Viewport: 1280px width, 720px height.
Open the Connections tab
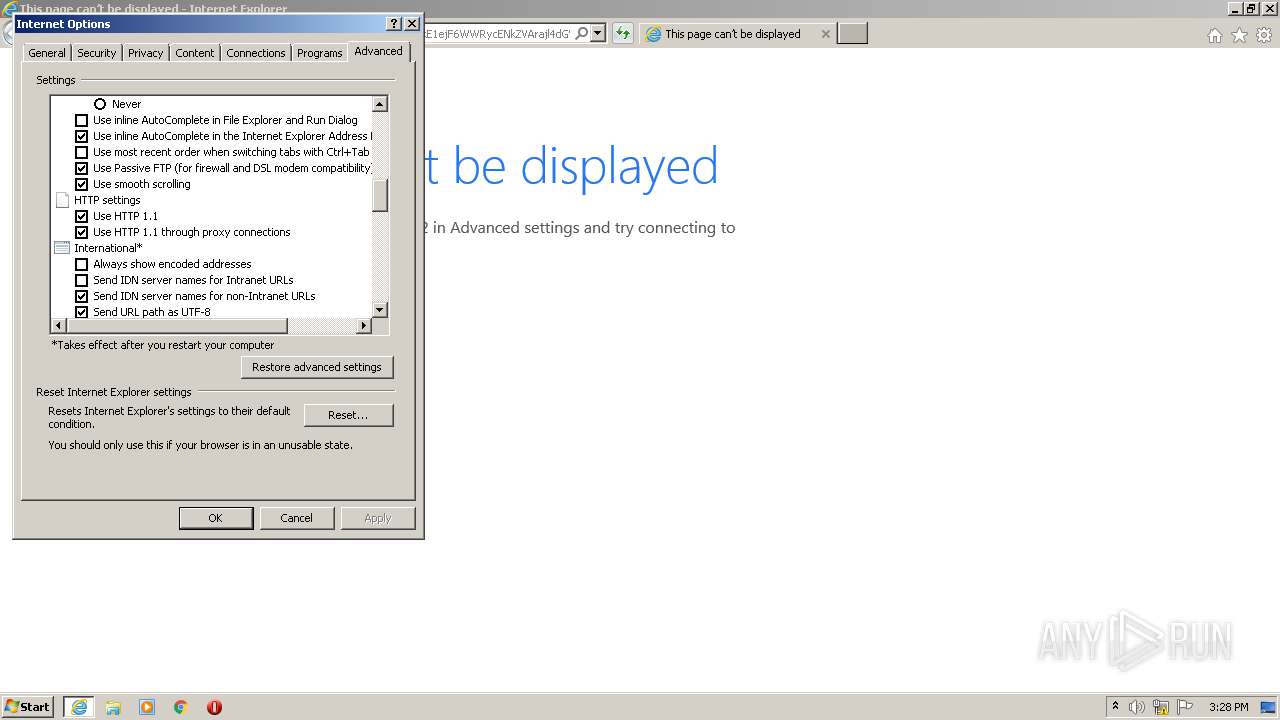(256, 53)
